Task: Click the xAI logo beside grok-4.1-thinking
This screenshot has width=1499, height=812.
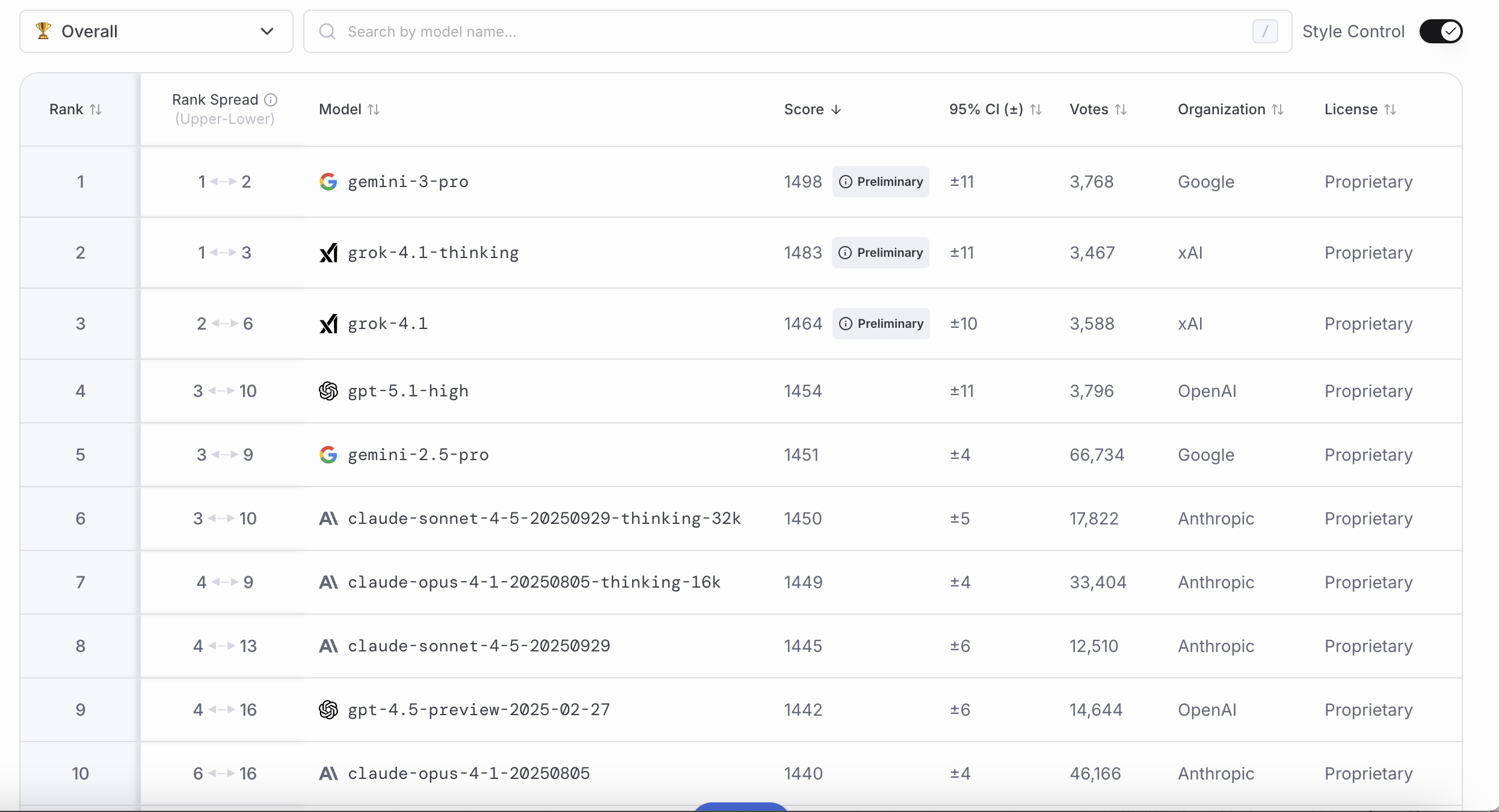Action: click(328, 253)
